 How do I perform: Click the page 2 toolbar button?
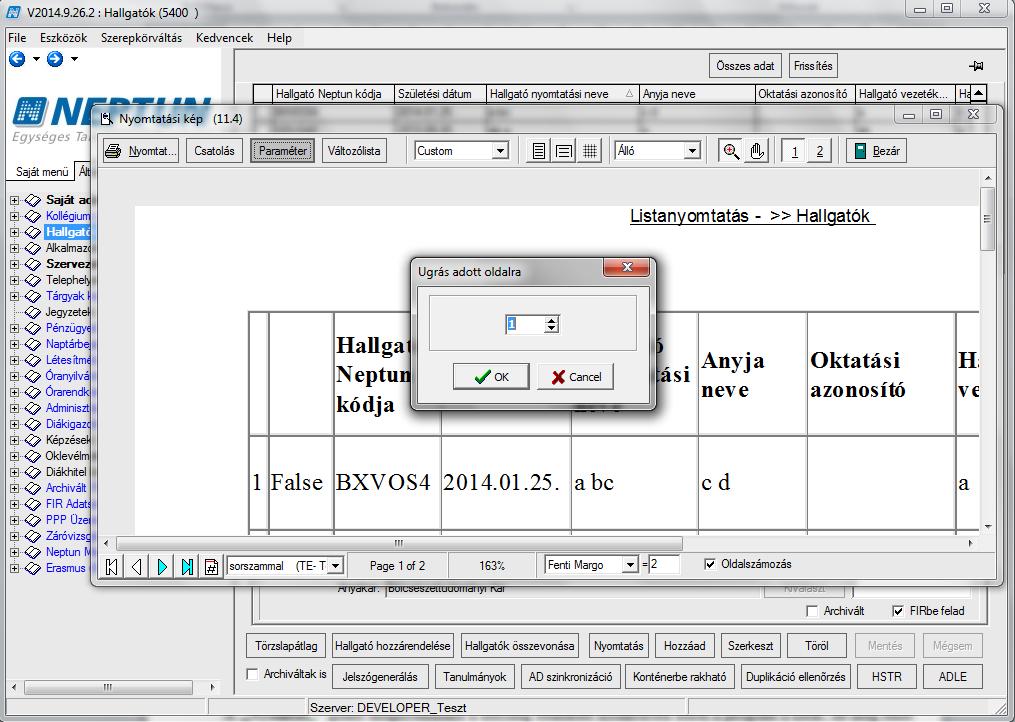(820, 151)
